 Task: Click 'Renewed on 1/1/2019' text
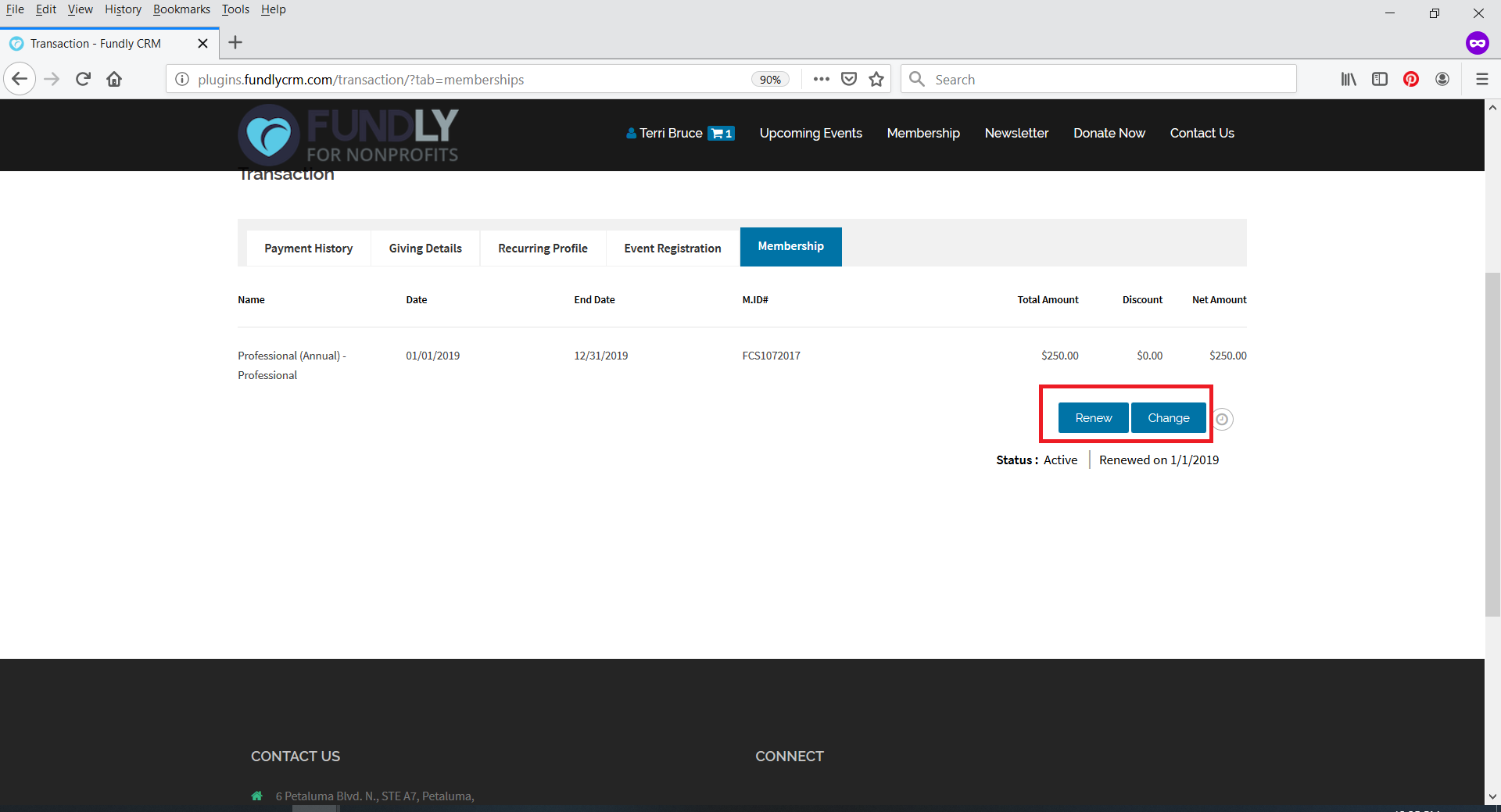pyautogui.click(x=1159, y=460)
